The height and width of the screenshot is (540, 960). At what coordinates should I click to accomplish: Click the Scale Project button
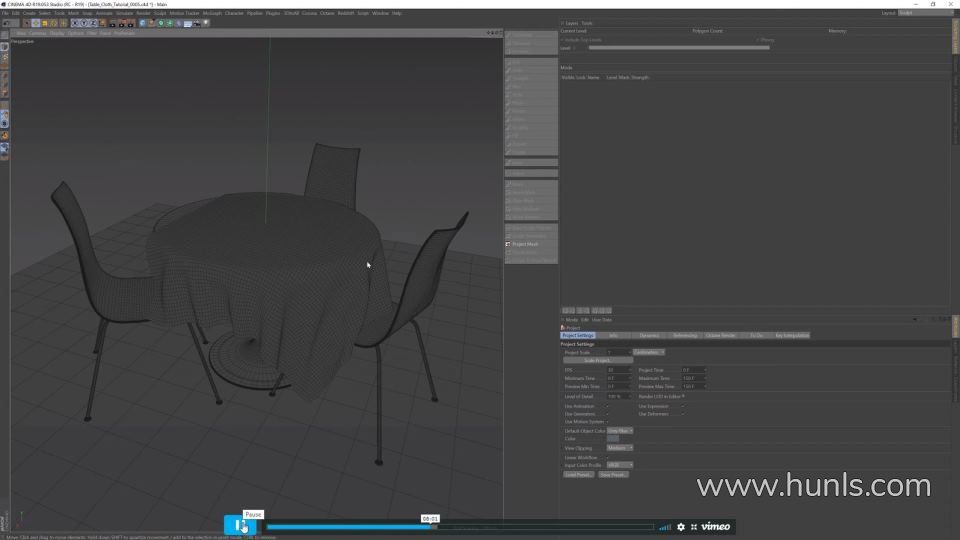pyautogui.click(x=597, y=360)
